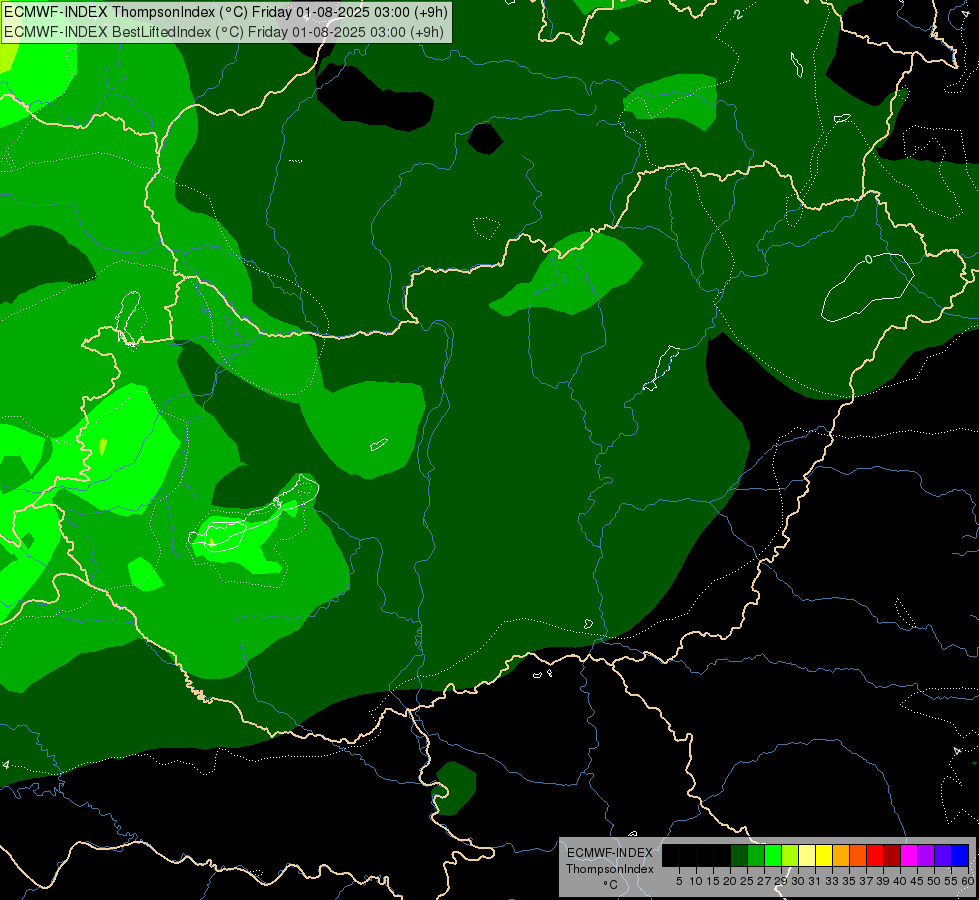Screen dimensions: 979x900
Task: Click legend tick label '37'
Action: 866,881
